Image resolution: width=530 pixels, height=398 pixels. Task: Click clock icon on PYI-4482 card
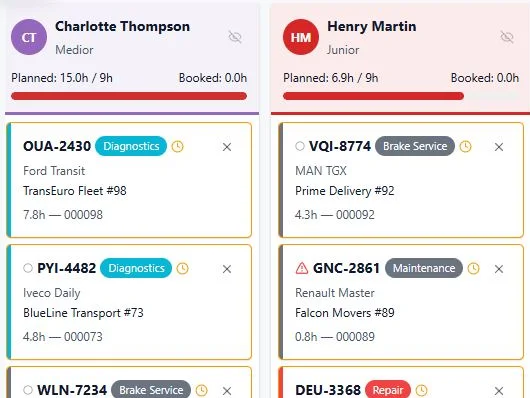[x=183, y=268]
